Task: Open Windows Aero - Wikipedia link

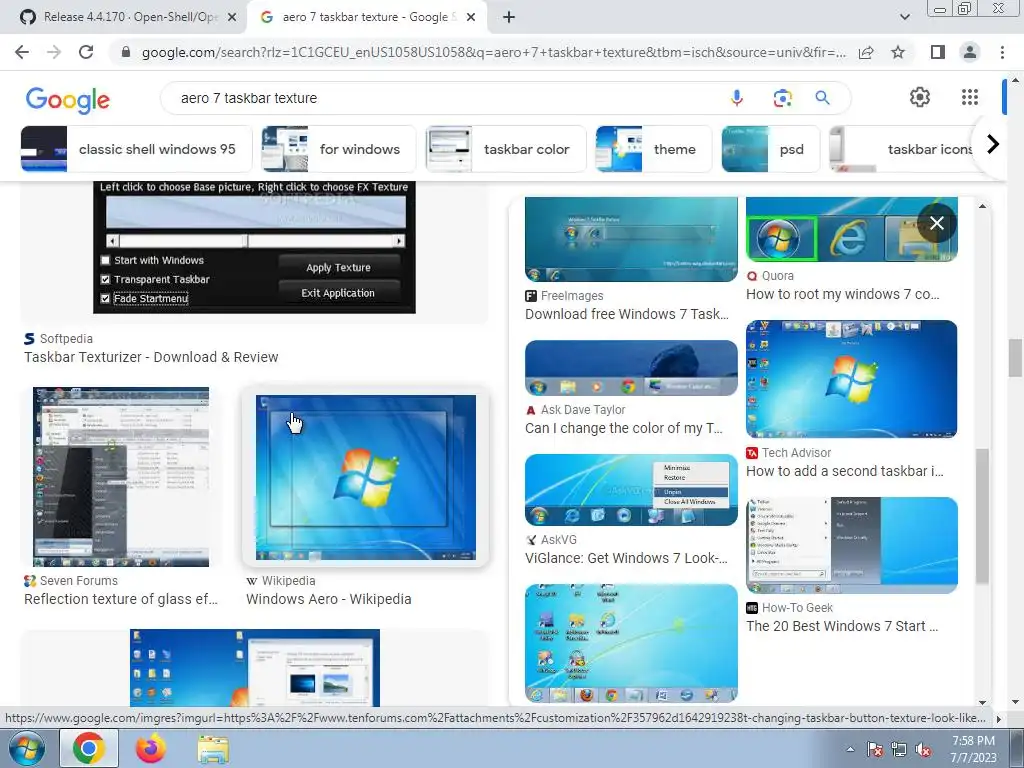Action: coord(328,599)
